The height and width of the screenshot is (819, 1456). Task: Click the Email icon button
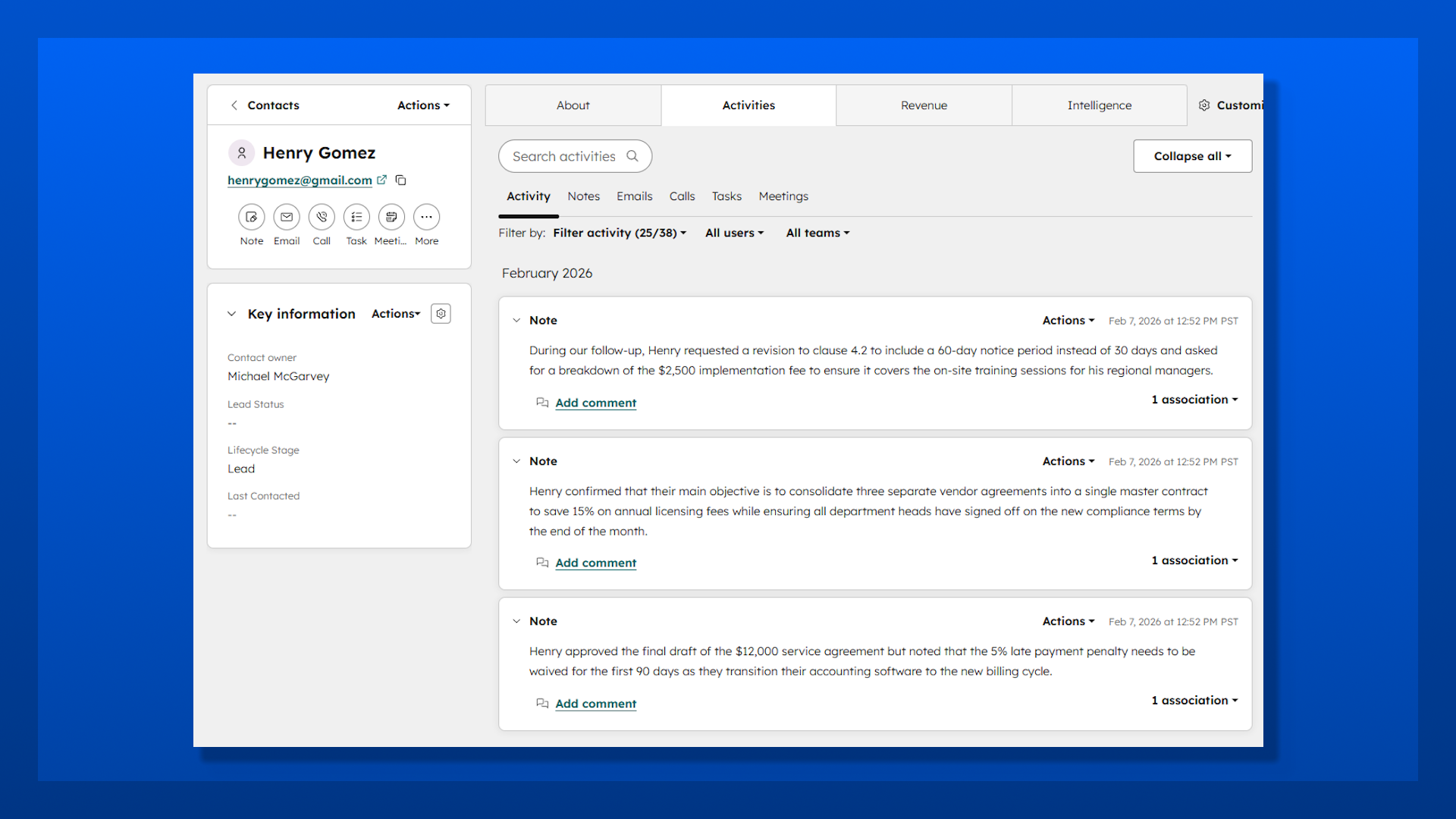(x=287, y=217)
